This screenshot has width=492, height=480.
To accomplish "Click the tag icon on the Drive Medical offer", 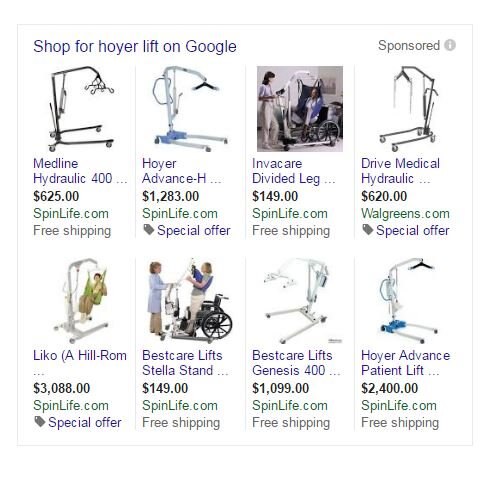I will coord(367,229).
